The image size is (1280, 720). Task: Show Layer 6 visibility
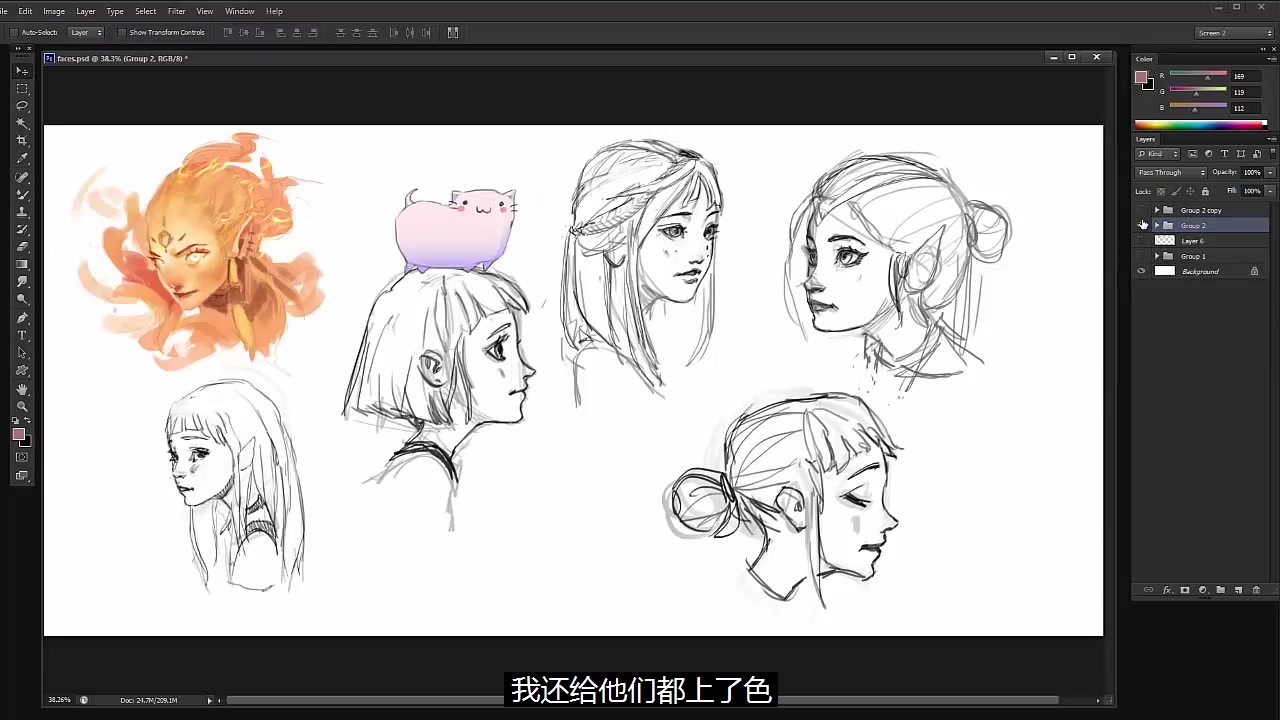point(1141,241)
